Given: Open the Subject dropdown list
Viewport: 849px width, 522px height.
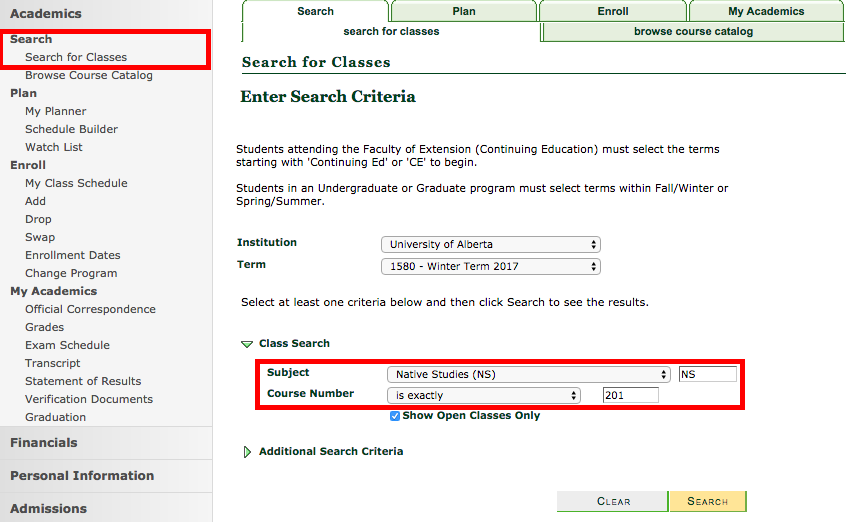Looking at the screenshot, I should tap(528, 375).
